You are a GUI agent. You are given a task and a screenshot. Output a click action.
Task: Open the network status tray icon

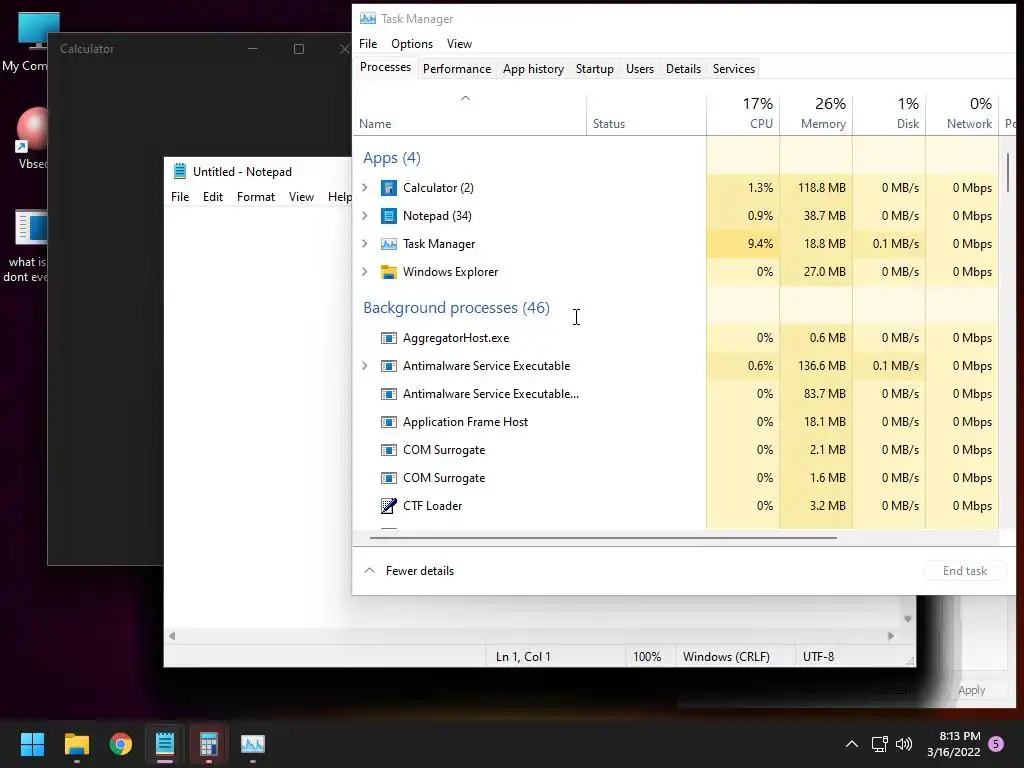coord(879,744)
